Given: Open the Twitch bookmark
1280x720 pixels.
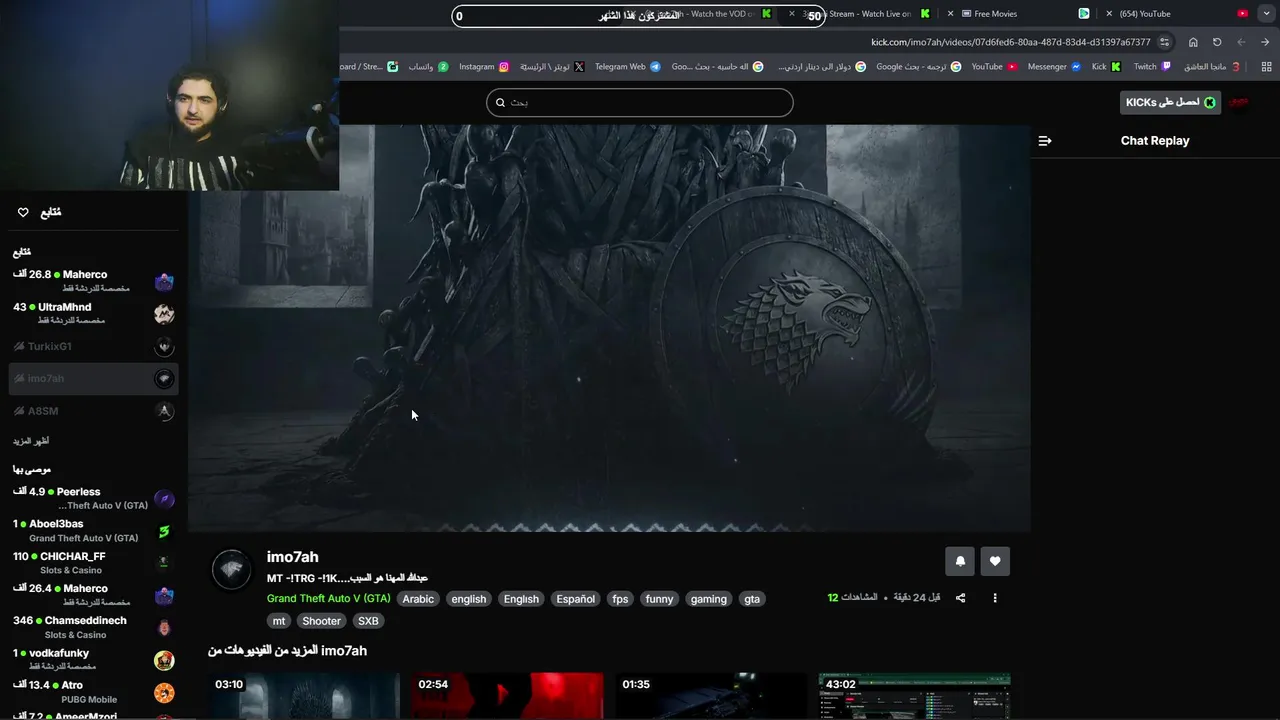Looking at the screenshot, I should click(1152, 67).
